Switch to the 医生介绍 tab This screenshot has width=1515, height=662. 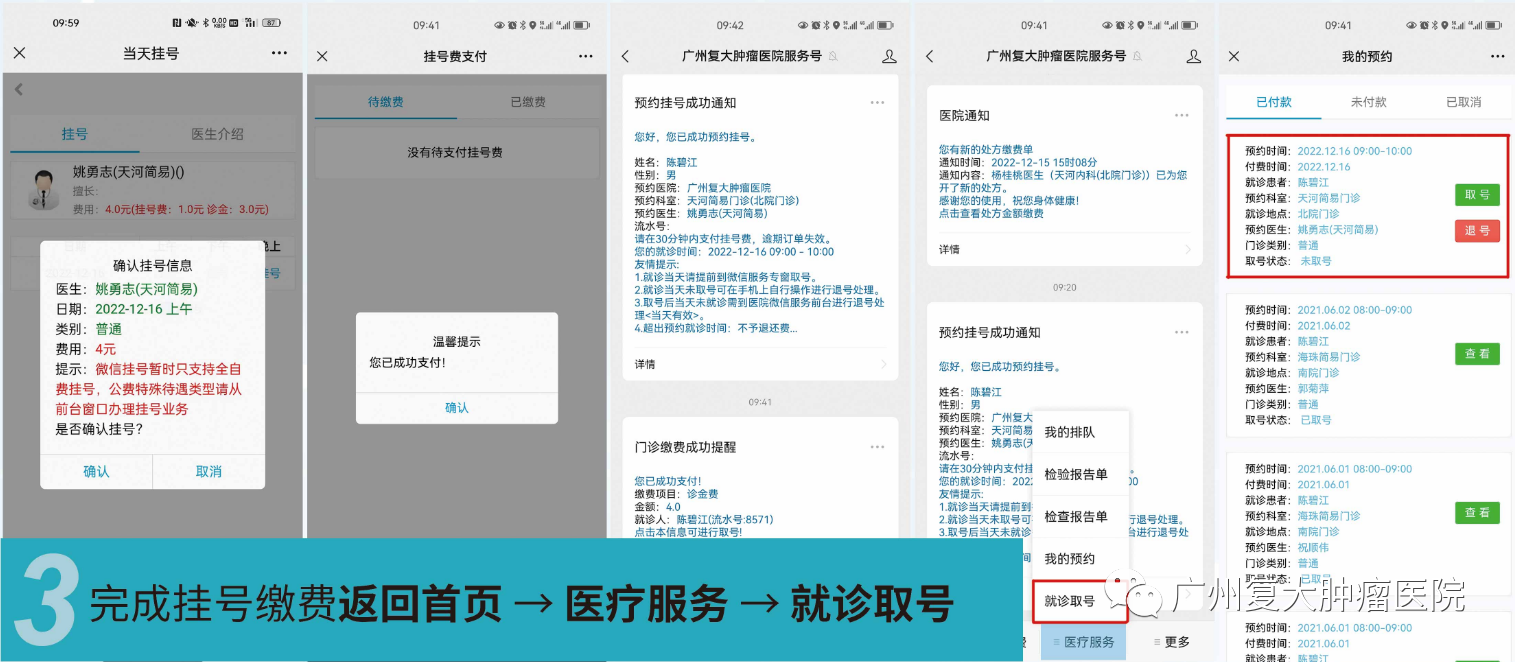(217, 134)
